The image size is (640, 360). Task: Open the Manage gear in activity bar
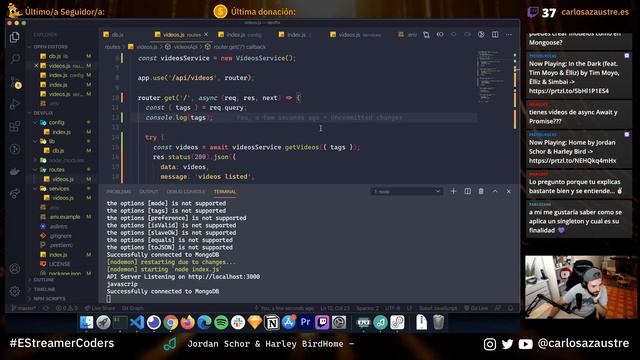pyautogui.click(x=15, y=291)
